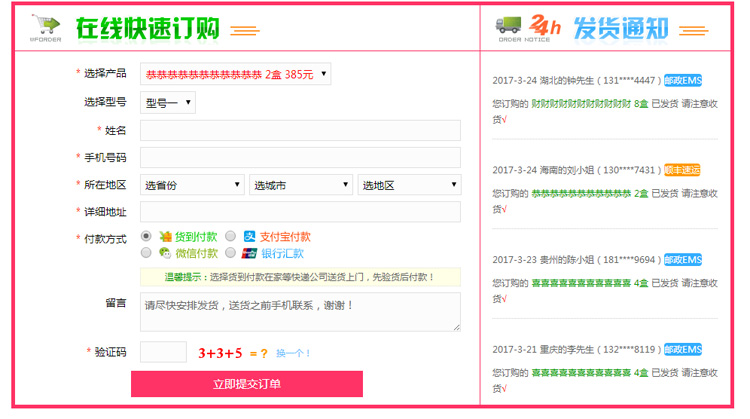Click the 邮政EMS tag for 重庆的李先生

coord(683,350)
